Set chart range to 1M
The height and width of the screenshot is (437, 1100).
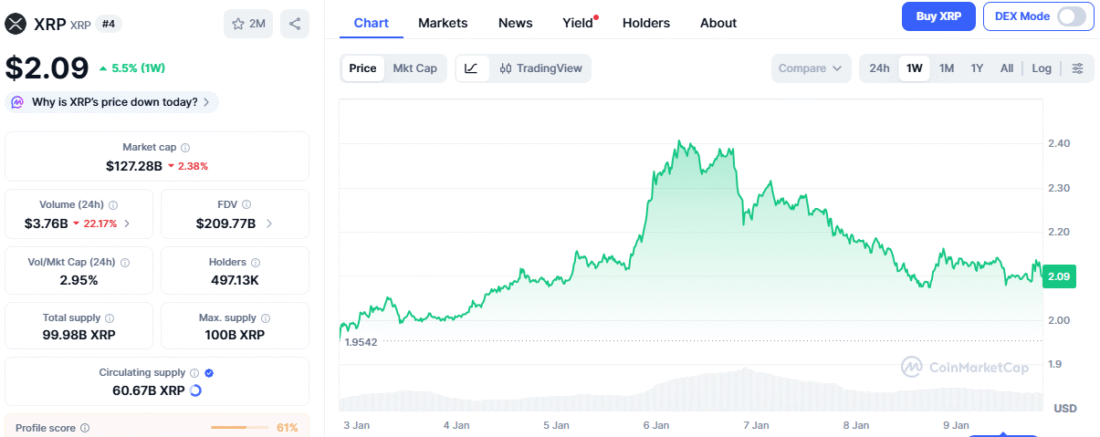946,69
